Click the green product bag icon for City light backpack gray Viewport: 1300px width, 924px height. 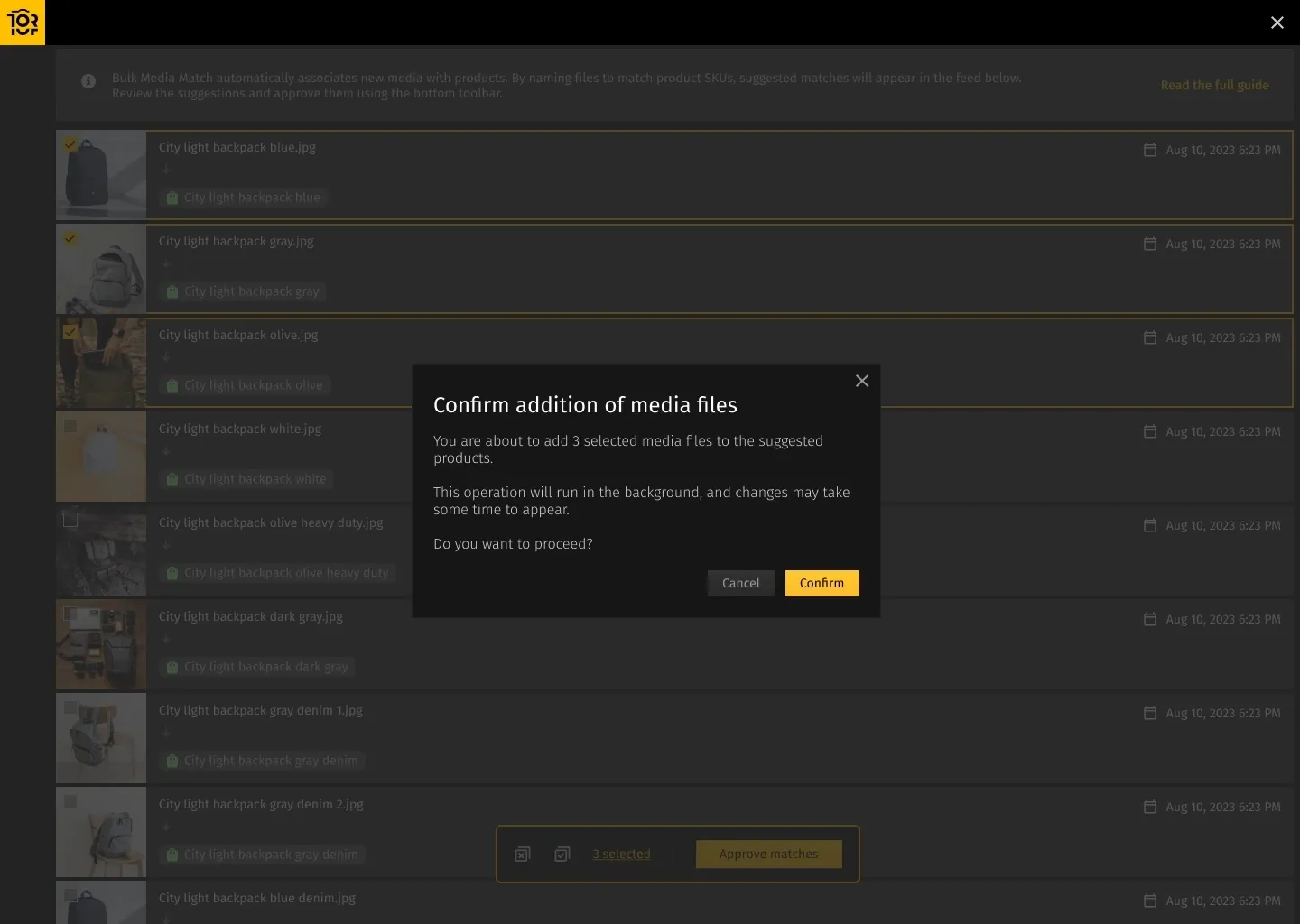pos(172,291)
